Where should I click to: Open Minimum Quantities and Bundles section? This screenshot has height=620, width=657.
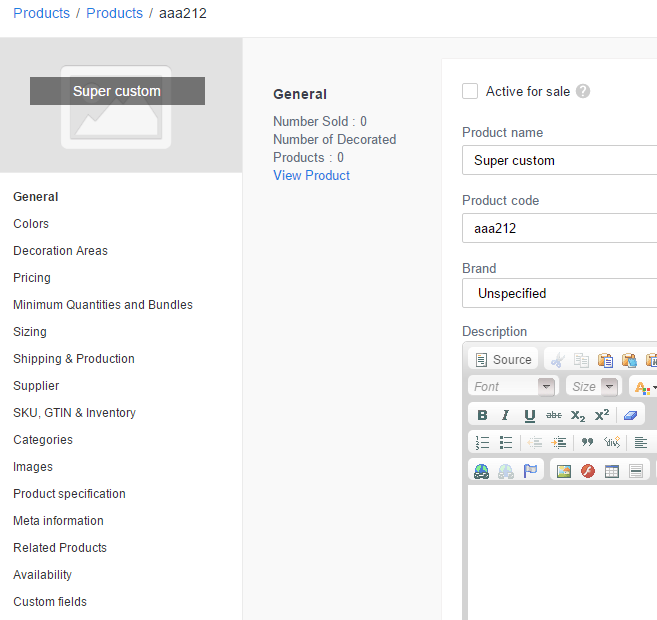(103, 305)
